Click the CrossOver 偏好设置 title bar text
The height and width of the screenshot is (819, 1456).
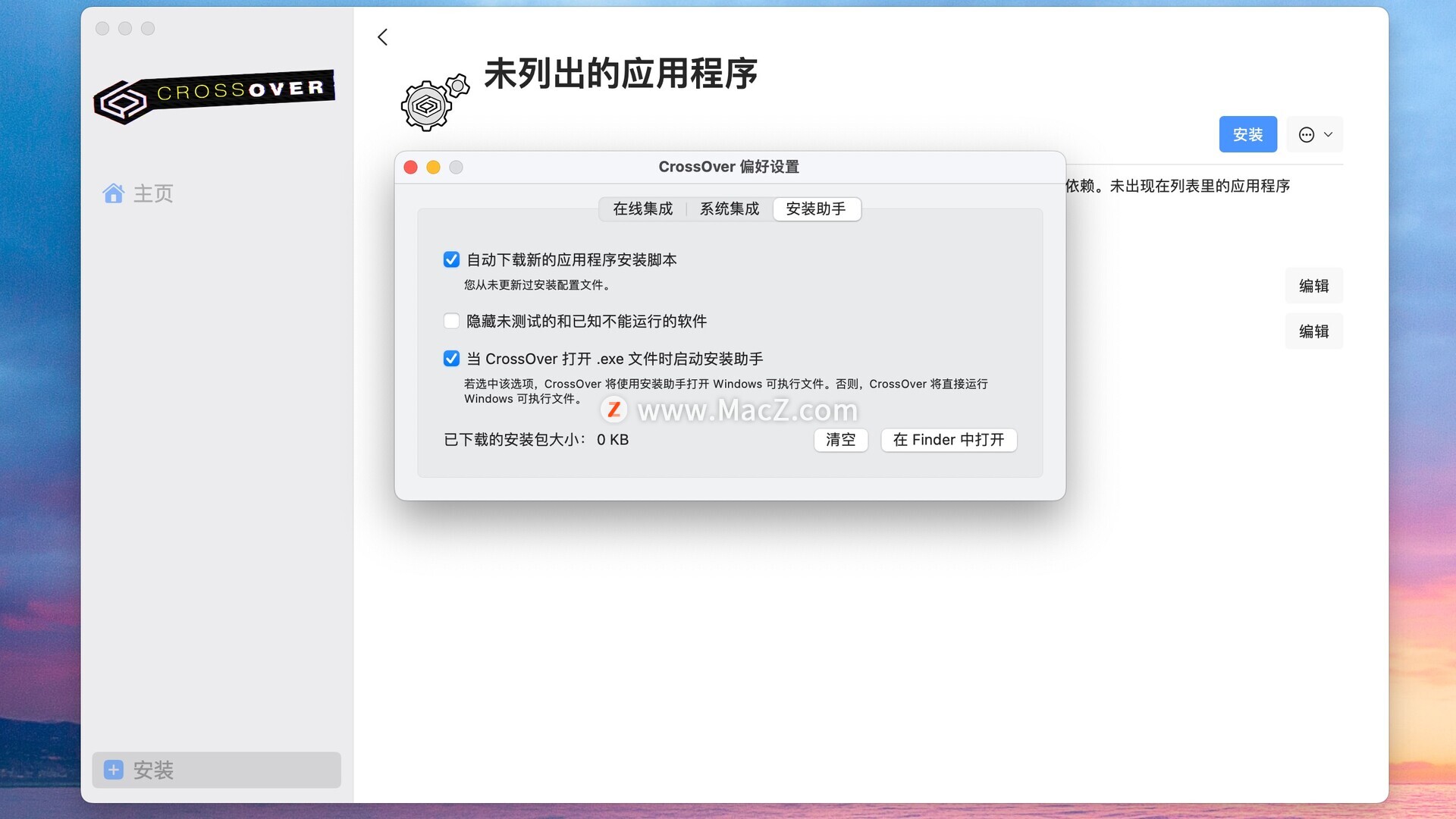729,167
